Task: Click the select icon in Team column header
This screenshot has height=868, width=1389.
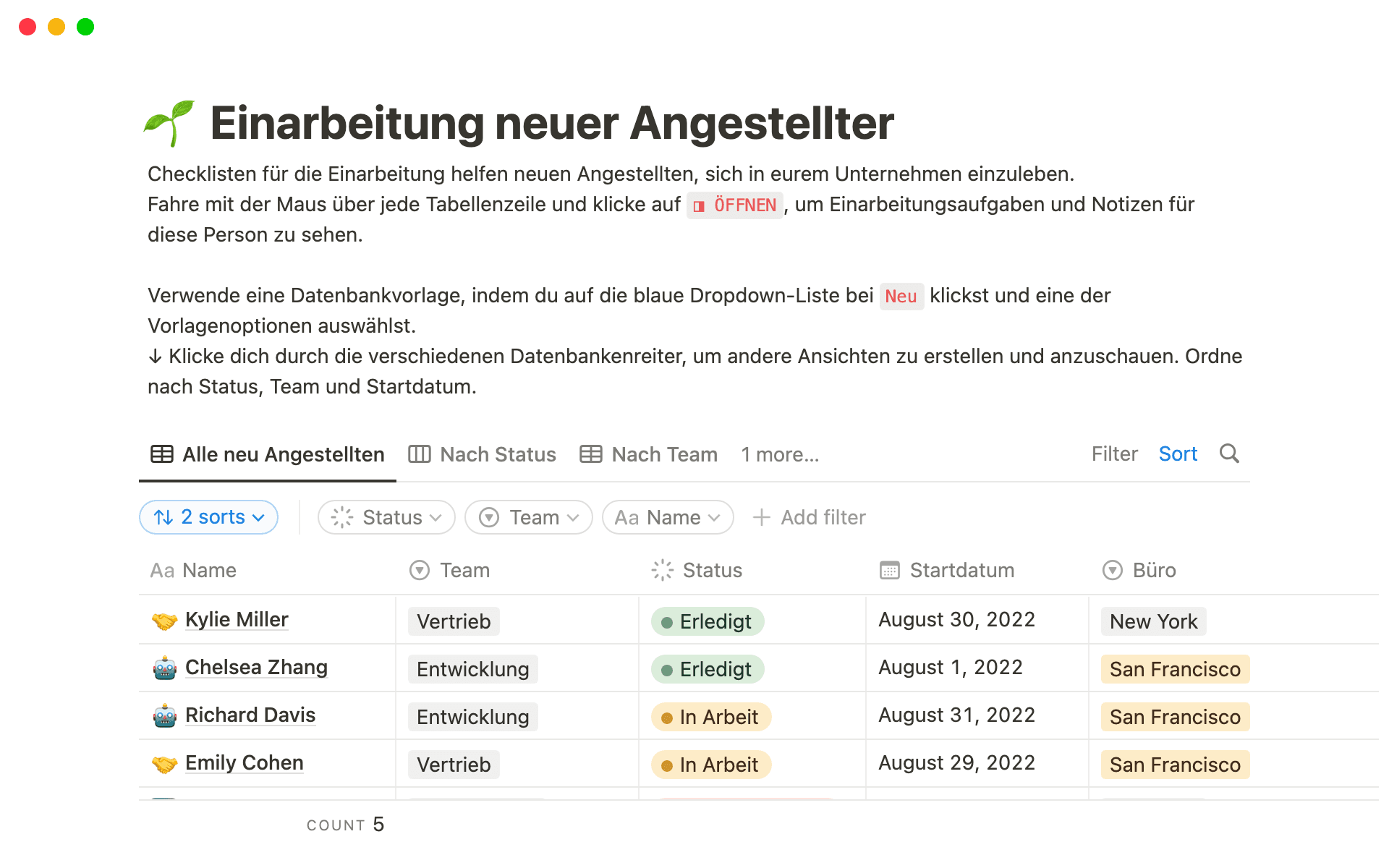Action: [418, 570]
